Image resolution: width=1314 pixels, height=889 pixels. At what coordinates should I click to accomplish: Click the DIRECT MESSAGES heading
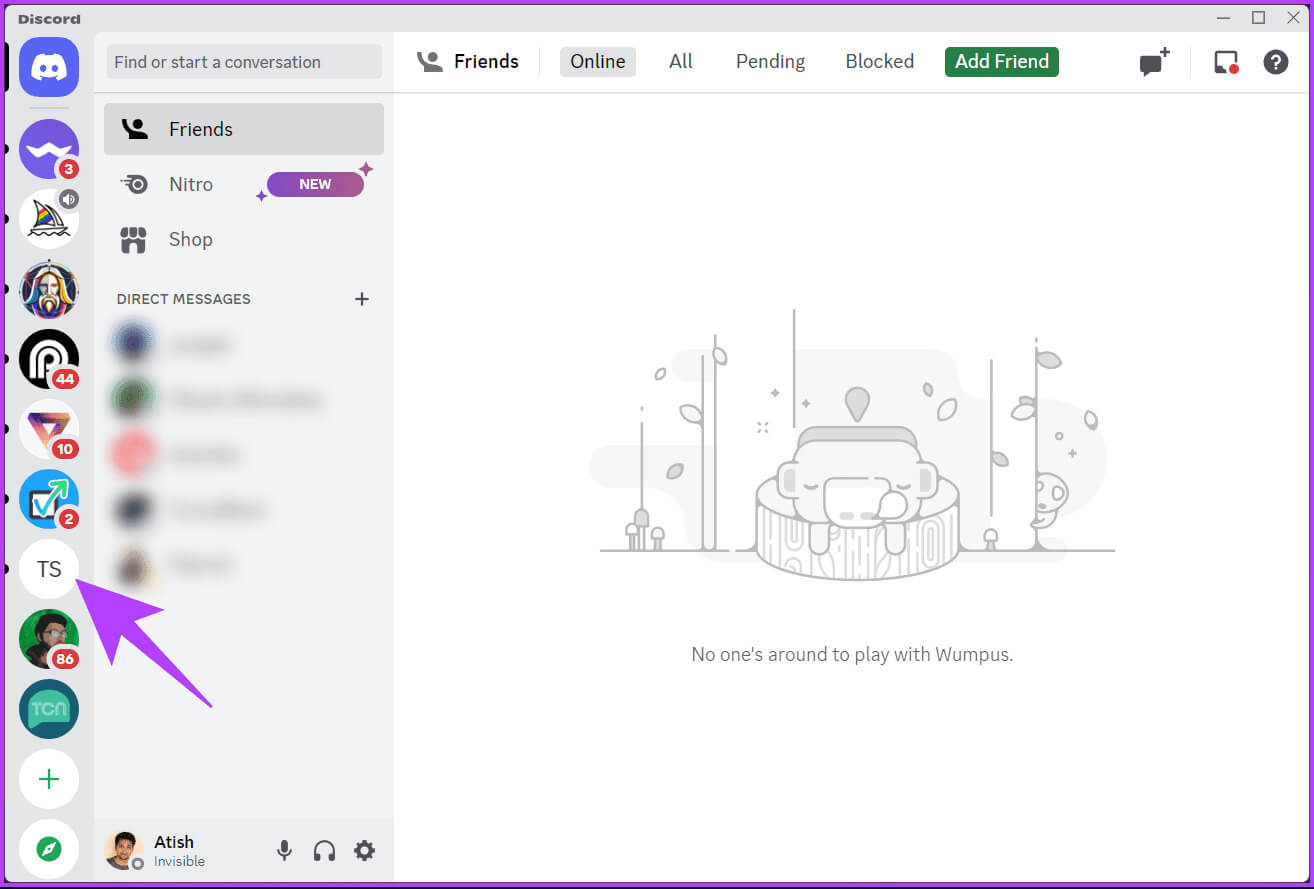coord(184,299)
